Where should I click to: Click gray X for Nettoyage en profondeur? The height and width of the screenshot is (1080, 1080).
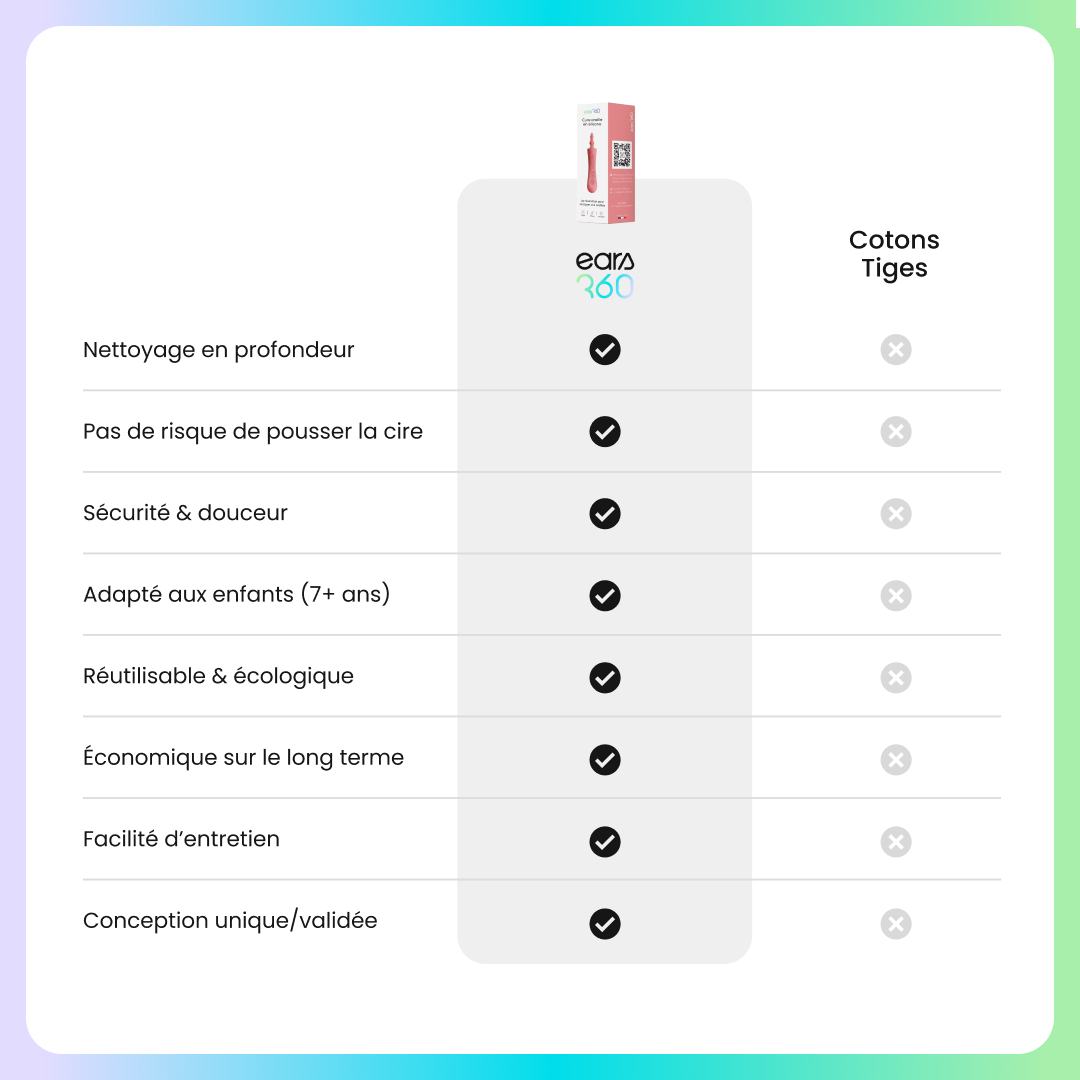(896, 350)
